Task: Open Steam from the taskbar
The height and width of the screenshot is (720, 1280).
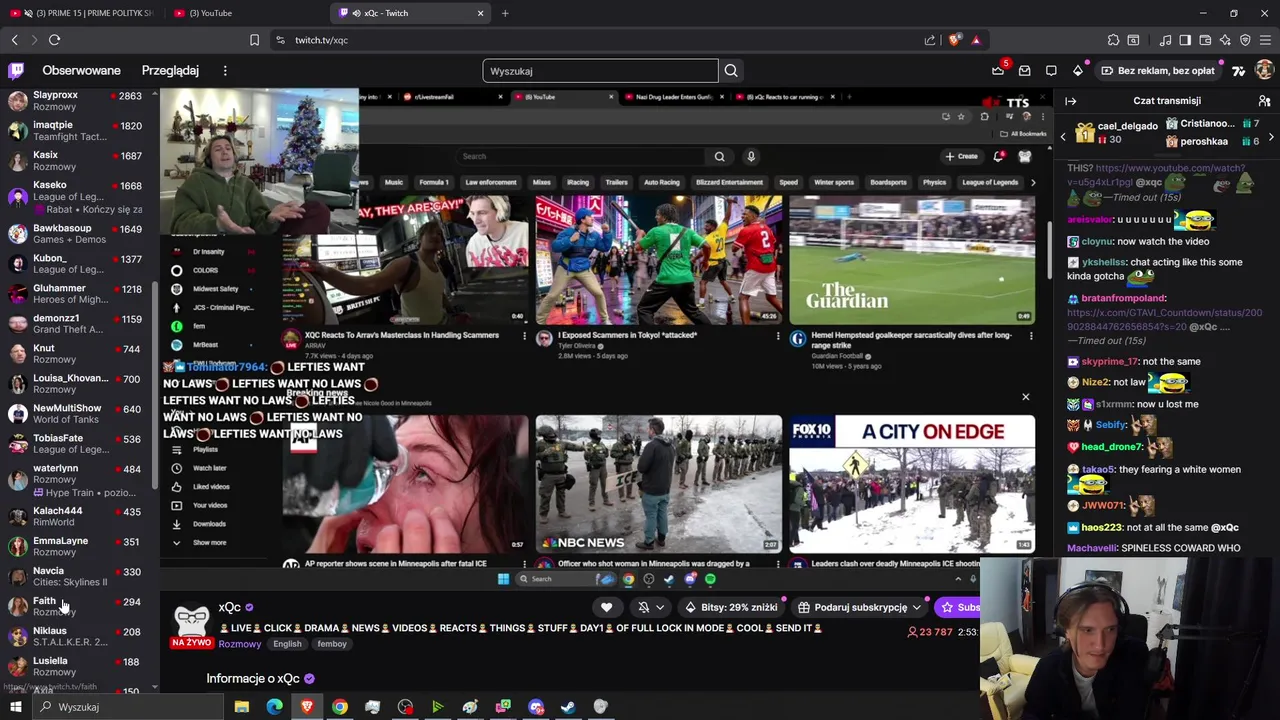Action: 568,707
